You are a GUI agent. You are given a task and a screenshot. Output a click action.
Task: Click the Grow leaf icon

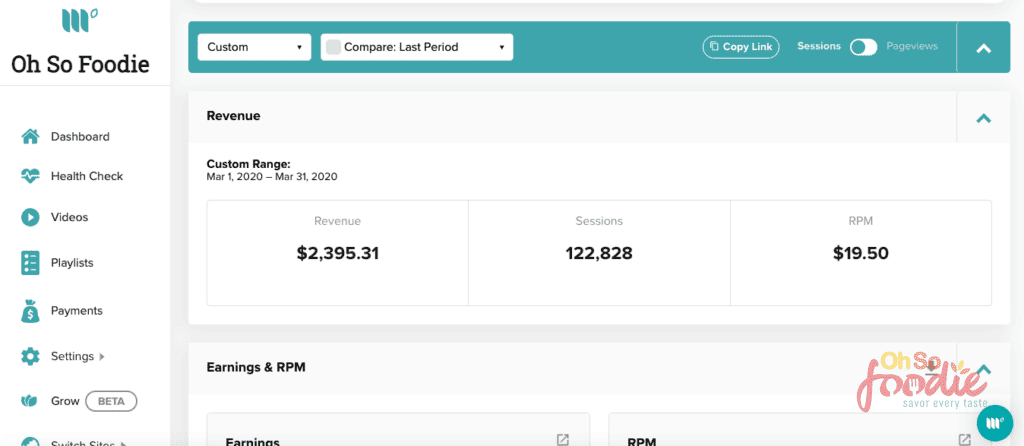30,401
